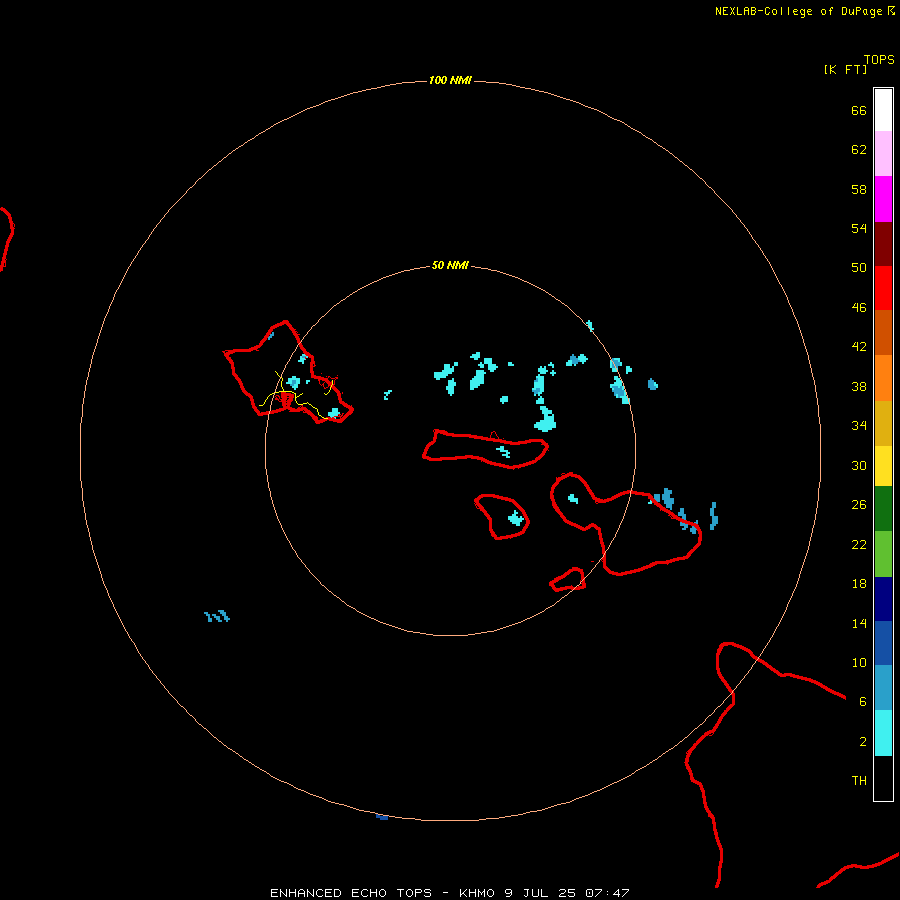Click the legend value '62'
Viewport: 900px width, 900px height.
click(x=859, y=150)
